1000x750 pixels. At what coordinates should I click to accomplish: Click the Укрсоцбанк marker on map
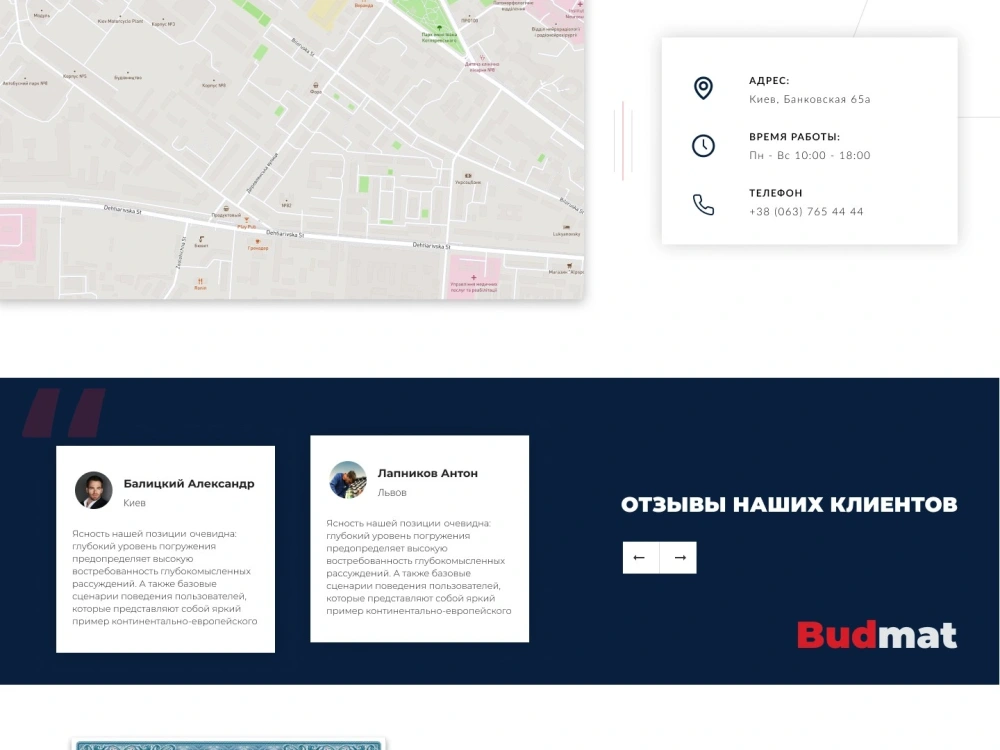point(467,179)
